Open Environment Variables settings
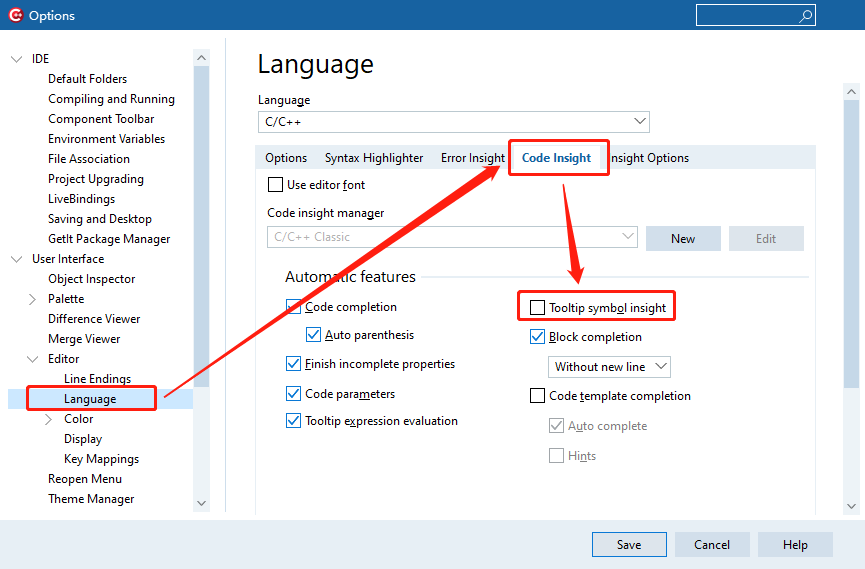 [x=106, y=139]
